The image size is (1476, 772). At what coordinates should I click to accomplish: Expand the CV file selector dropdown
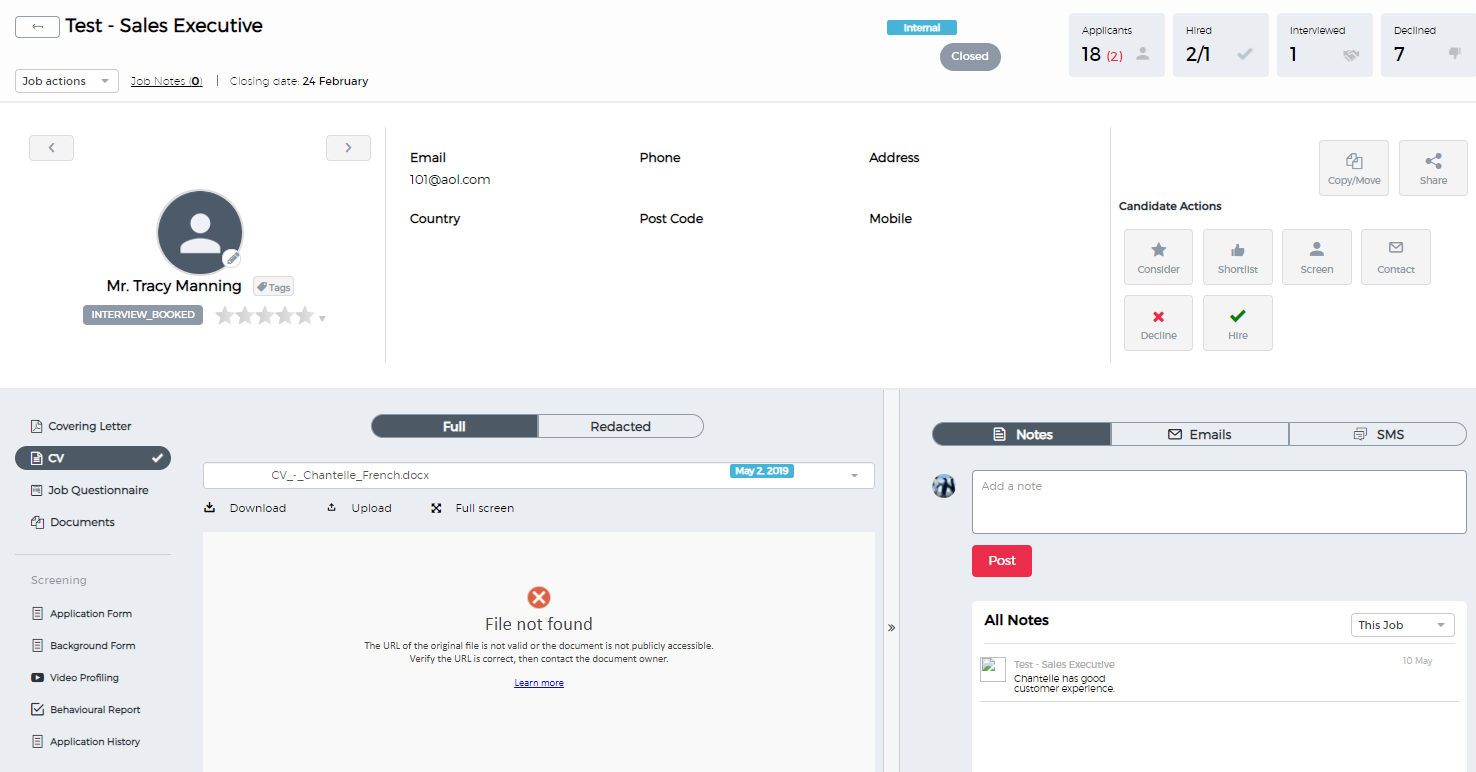coord(539,475)
